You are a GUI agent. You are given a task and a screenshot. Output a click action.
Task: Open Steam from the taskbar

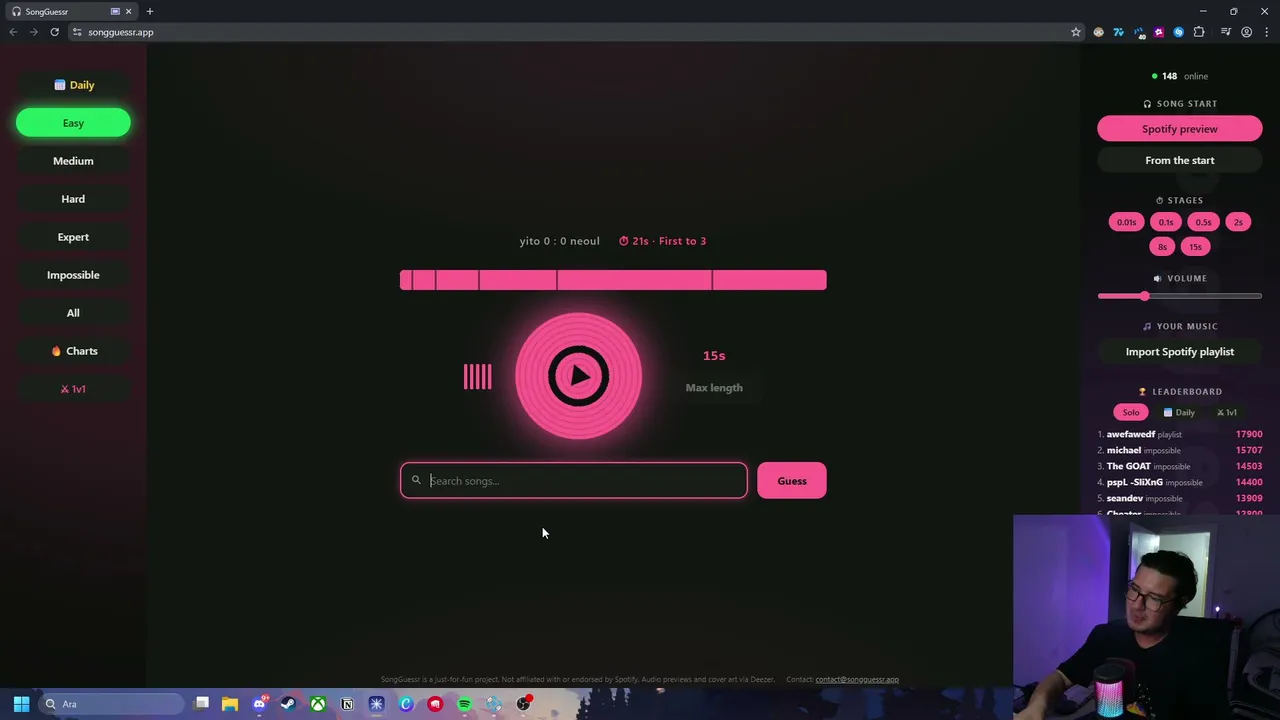pyautogui.click(x=288, y=704)
